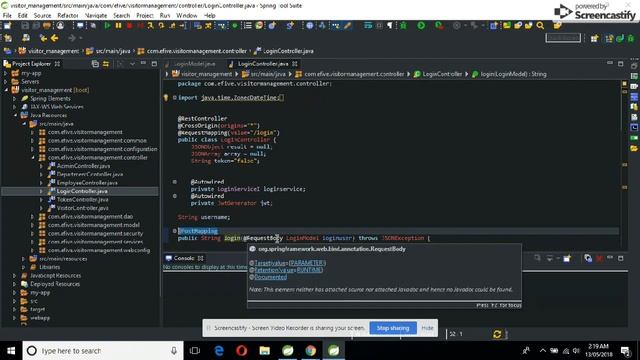640x360 pixels.
Task: Click the Save toolbar icon
Action: (x=25, y=26)
